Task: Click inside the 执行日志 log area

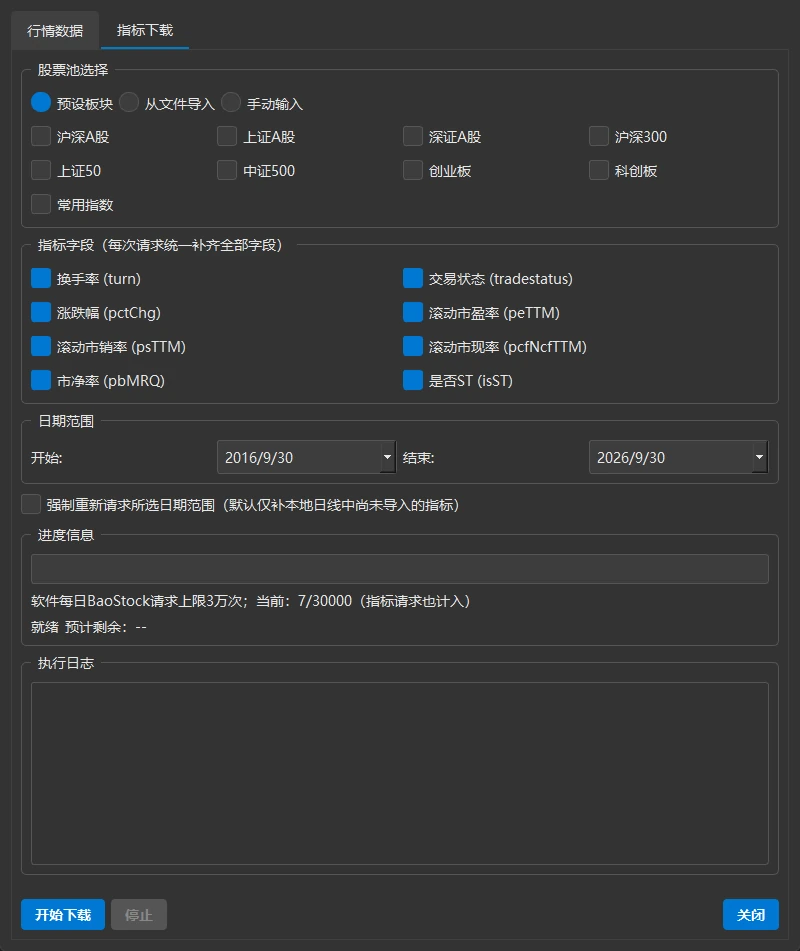Action: point(400,773)
